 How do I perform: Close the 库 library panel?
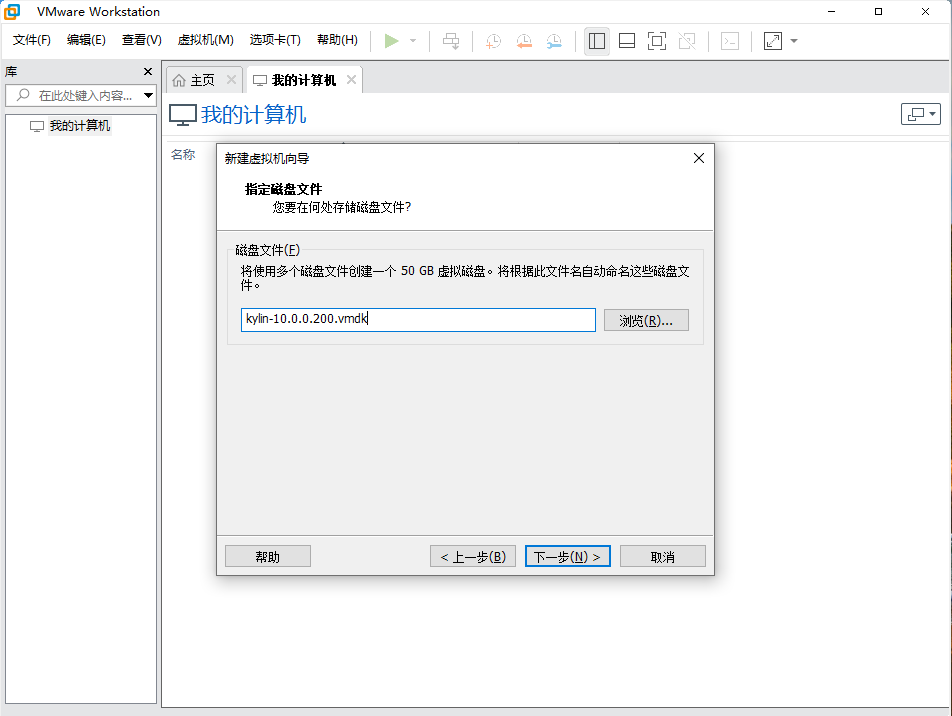click(x=148, y=72)
